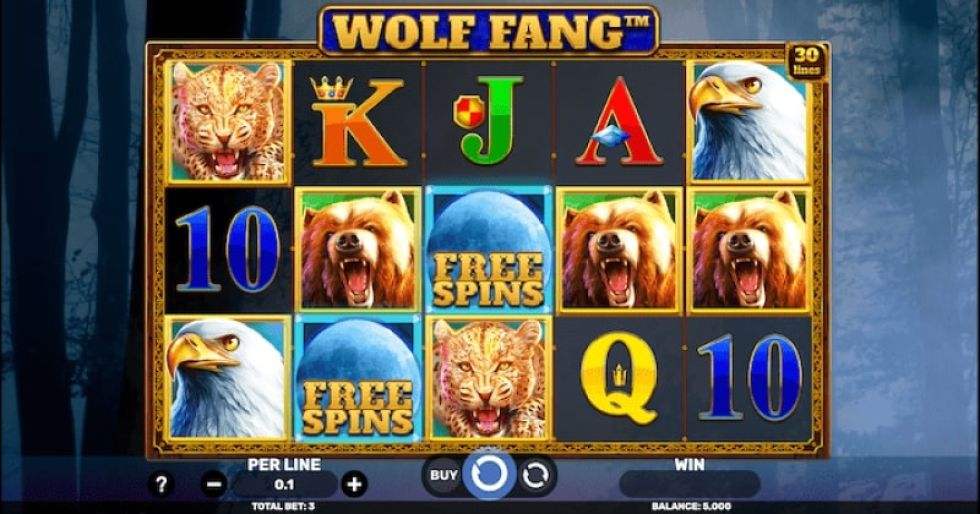Click the blue 10 symbol in middle row
This screenshot has width=980, height=514.
pyautogui.click(x=228, y=249)
